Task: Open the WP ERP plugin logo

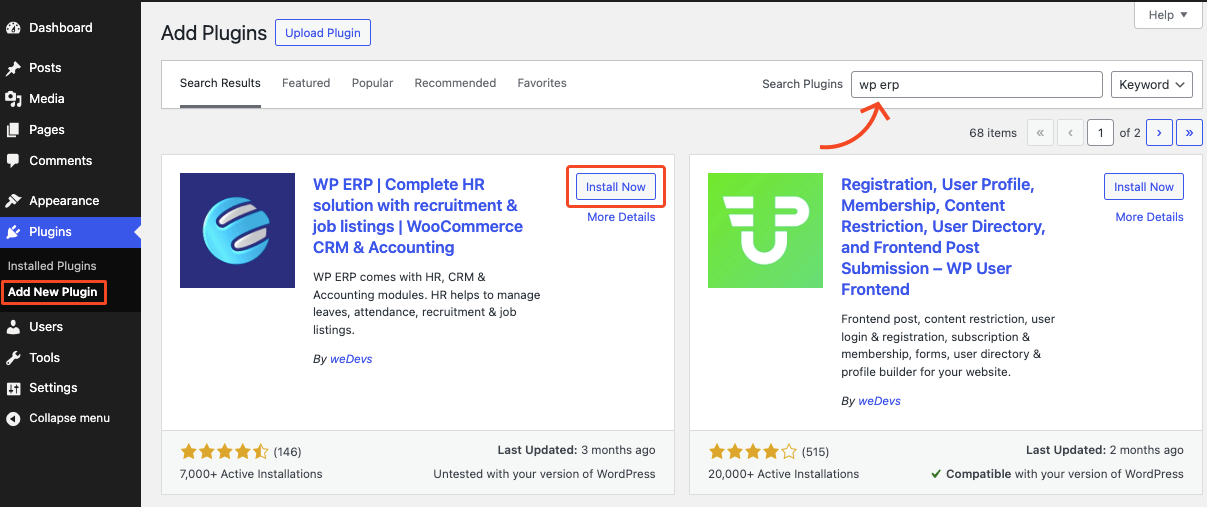Action: pyautogui.click(x=237, y=230)
